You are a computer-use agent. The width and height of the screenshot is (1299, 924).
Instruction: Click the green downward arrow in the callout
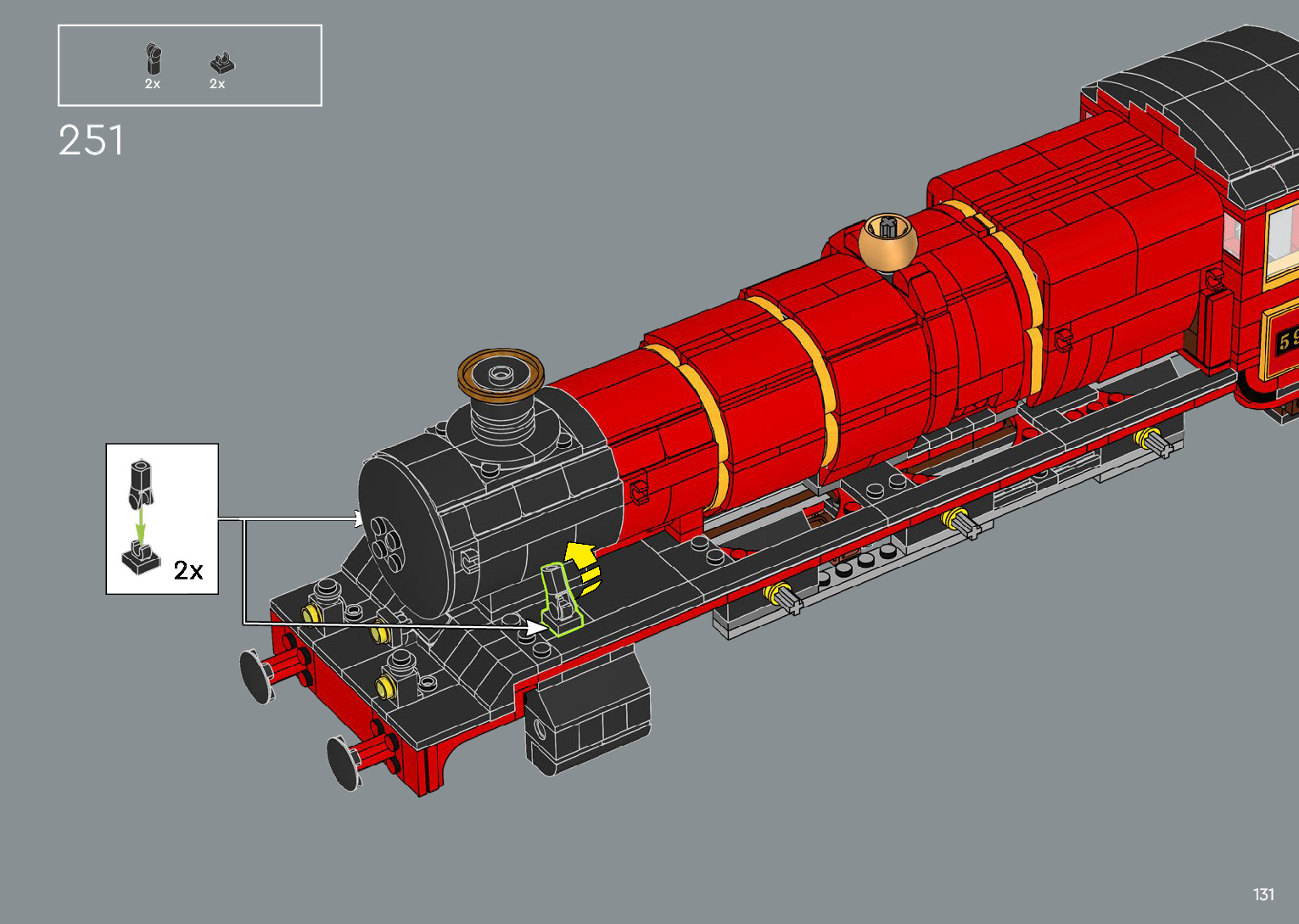141,525
